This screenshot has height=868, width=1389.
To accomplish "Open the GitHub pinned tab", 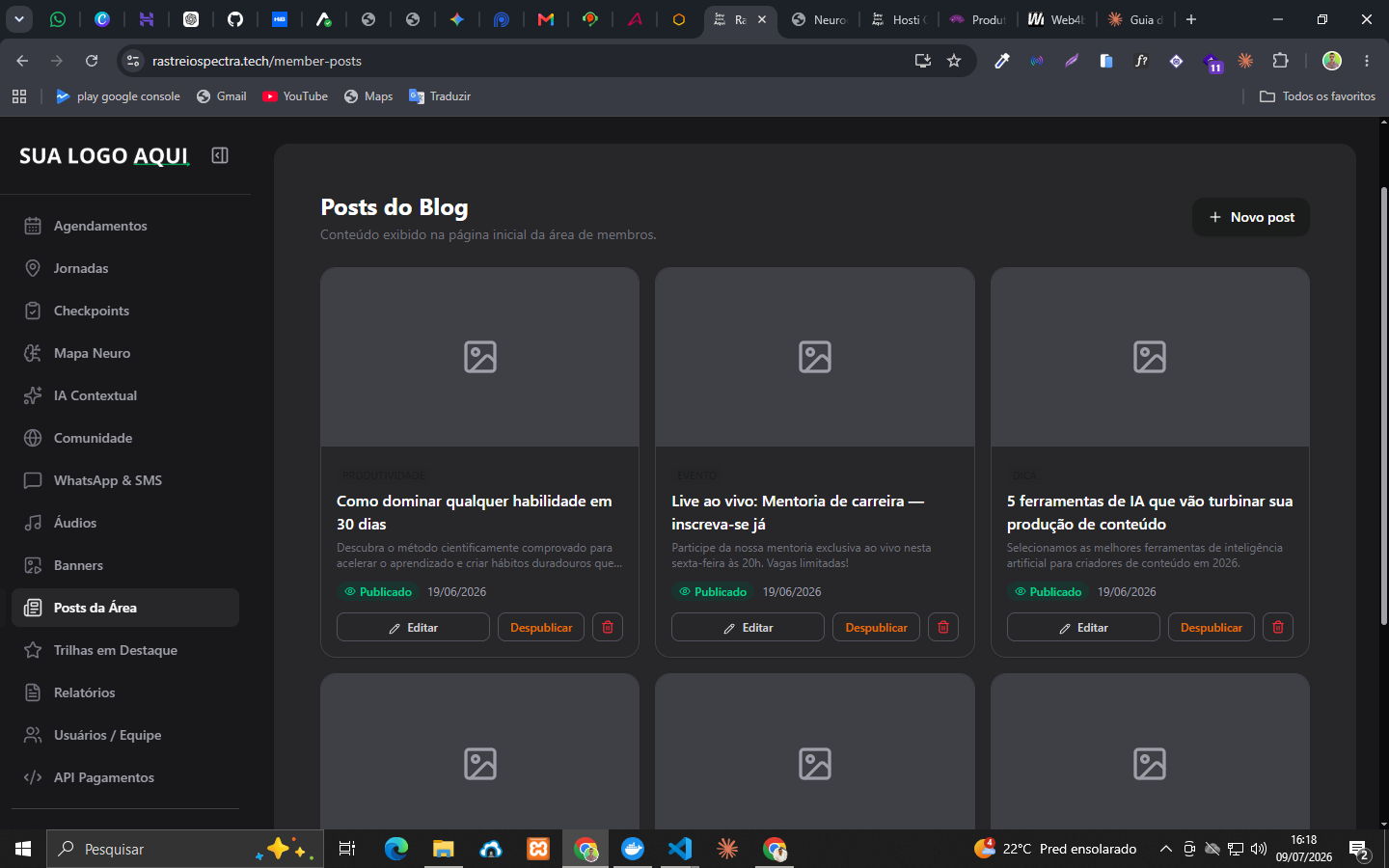I will tap(235, 19).
